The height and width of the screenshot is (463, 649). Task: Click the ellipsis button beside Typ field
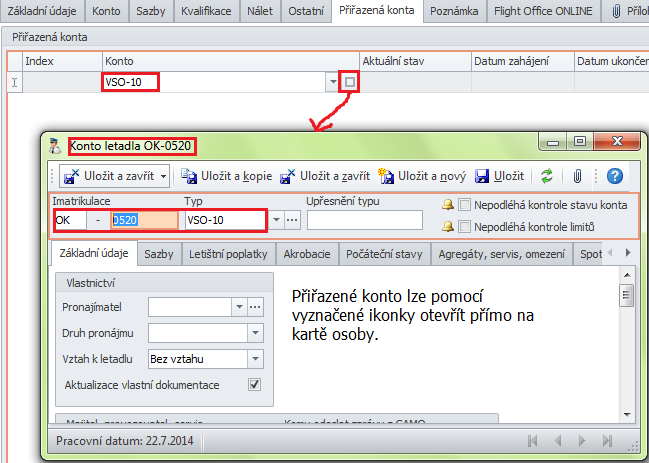click(292, 220)
